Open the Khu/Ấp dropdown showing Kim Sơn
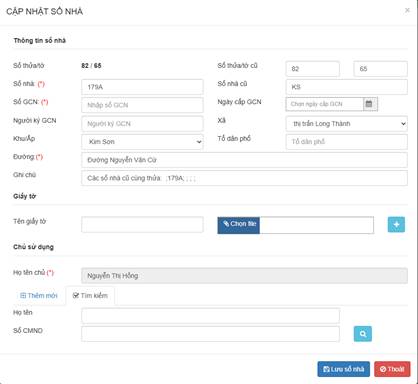This screenshot has width=418, height=384. pyautogui.click(x=142, y=142)
